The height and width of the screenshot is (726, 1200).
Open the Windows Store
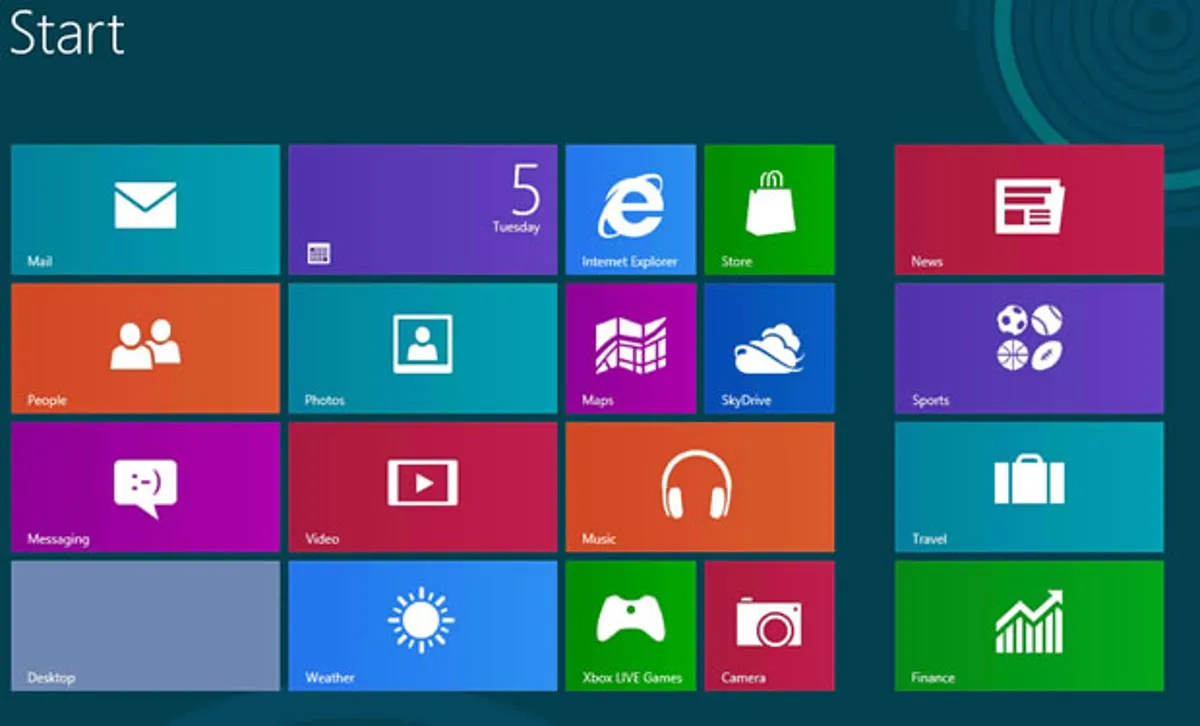tap(769, 208)
